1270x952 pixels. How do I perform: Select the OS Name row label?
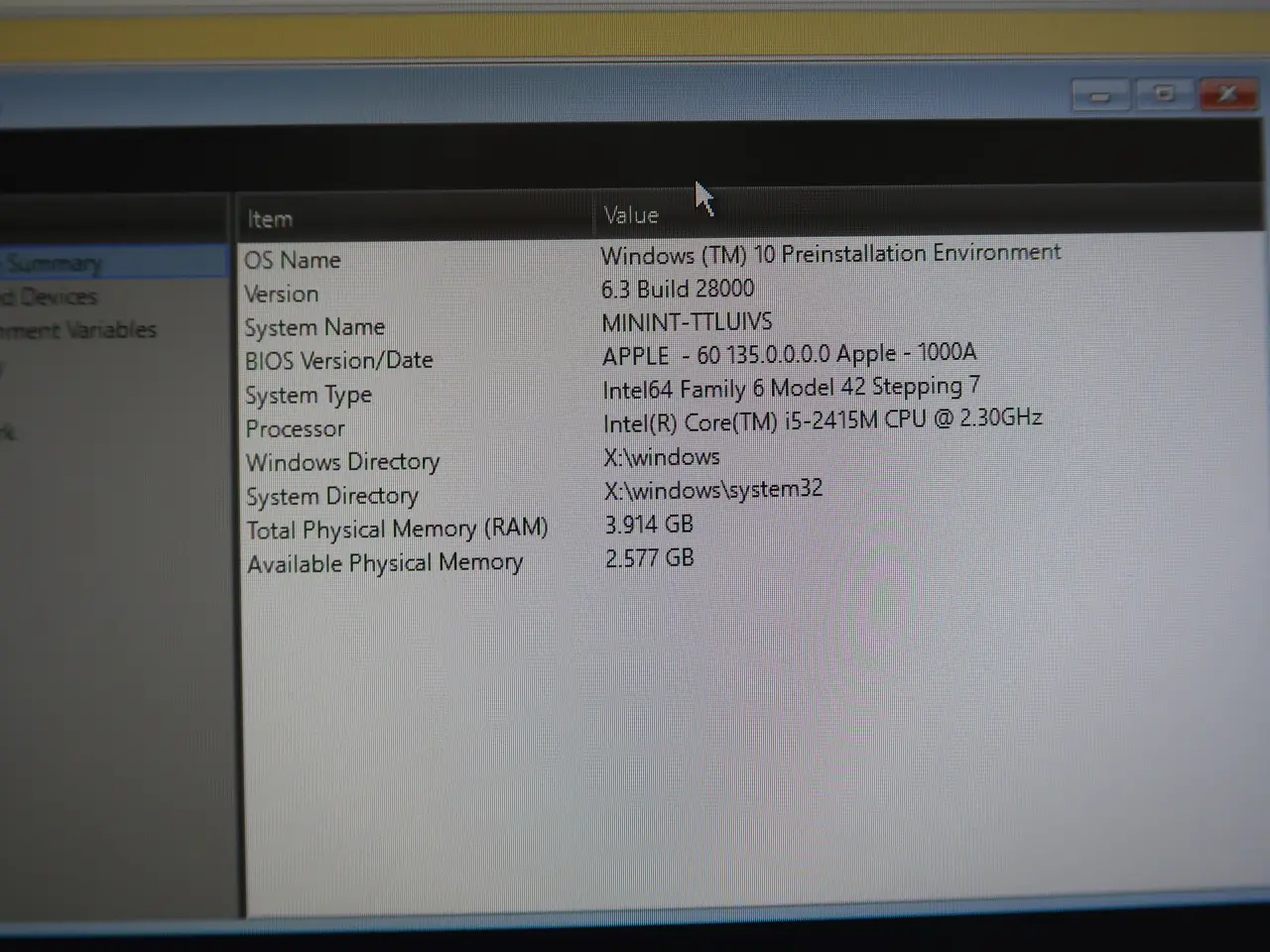click(x=293, y=260)
